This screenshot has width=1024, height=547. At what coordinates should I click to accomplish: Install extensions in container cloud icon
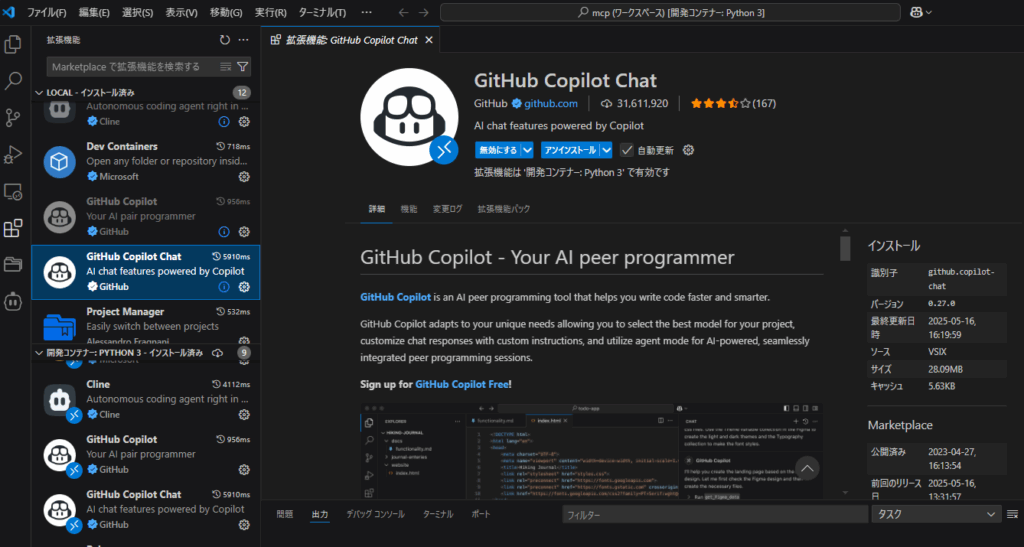217,353
